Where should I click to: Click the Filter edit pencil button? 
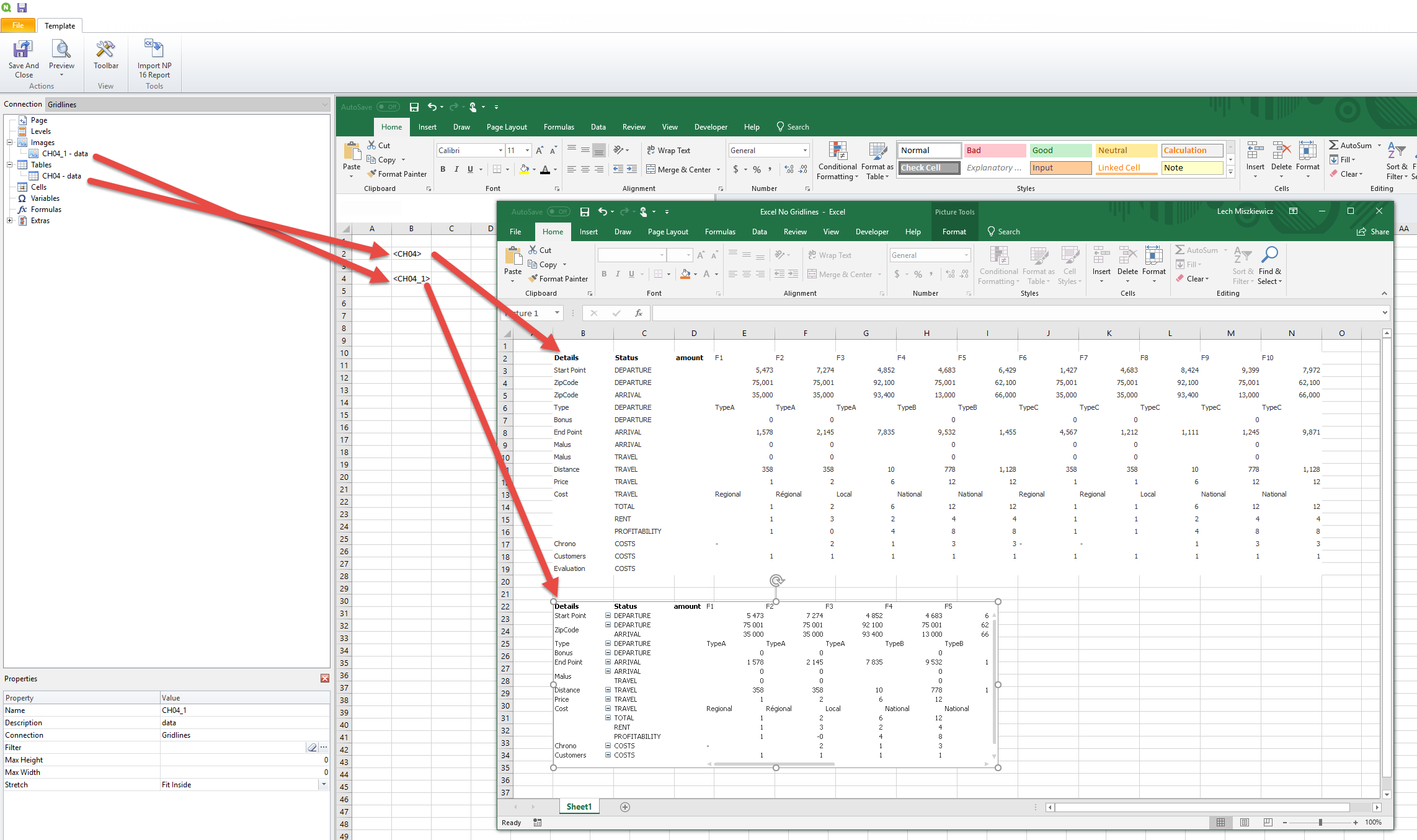(x=312, y=747)
